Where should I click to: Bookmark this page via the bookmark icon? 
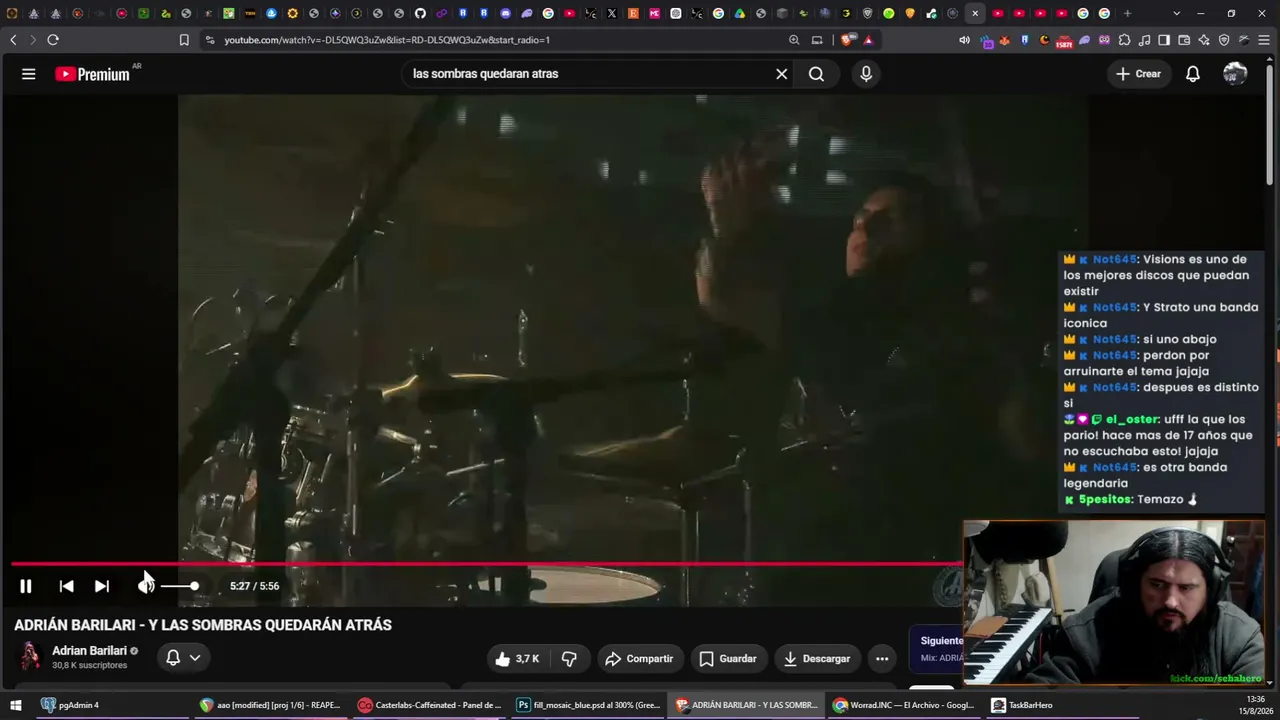(x=184, y=40)
